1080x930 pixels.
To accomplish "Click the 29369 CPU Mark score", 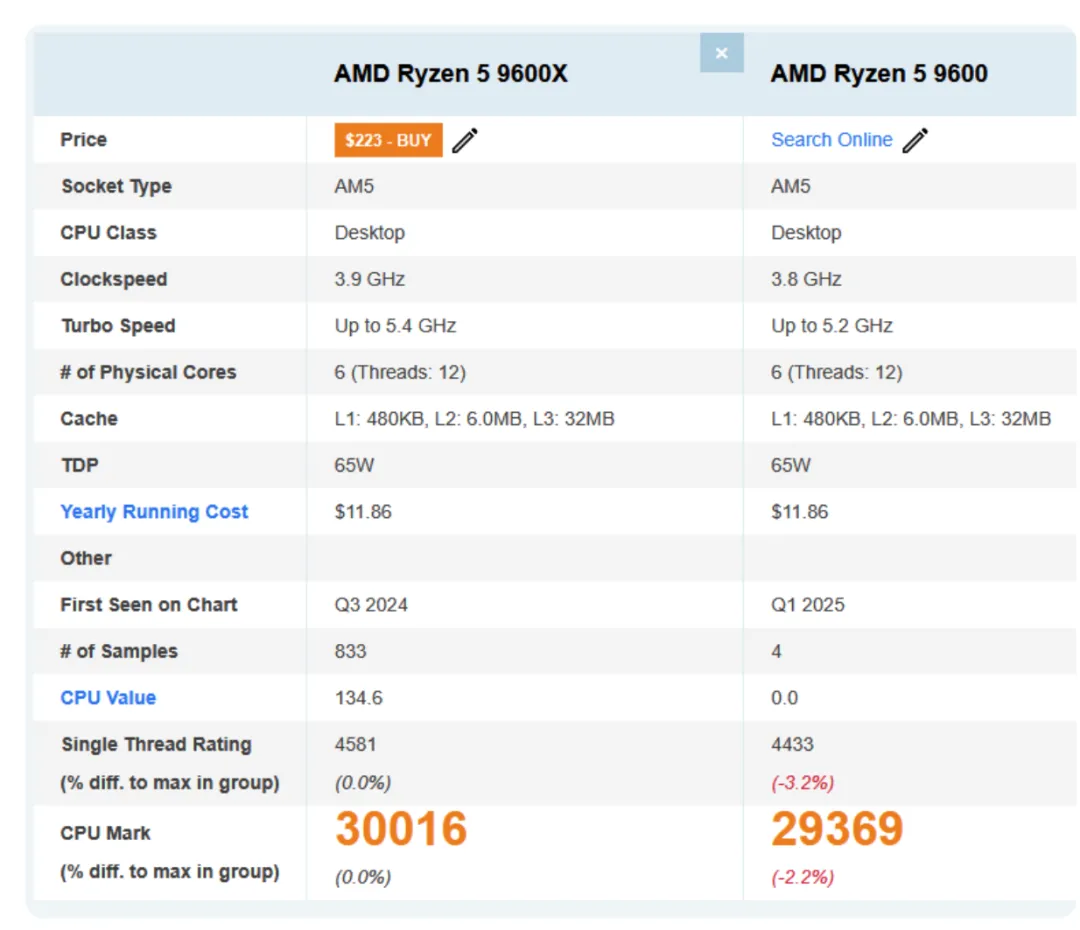I will tap(836, 828).
